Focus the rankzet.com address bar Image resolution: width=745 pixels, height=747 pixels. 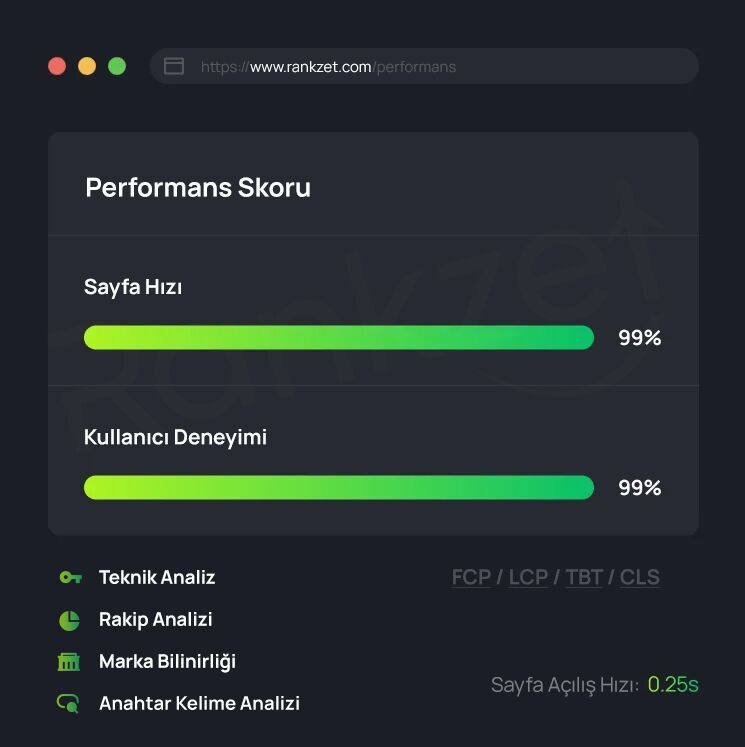point(424,66)
